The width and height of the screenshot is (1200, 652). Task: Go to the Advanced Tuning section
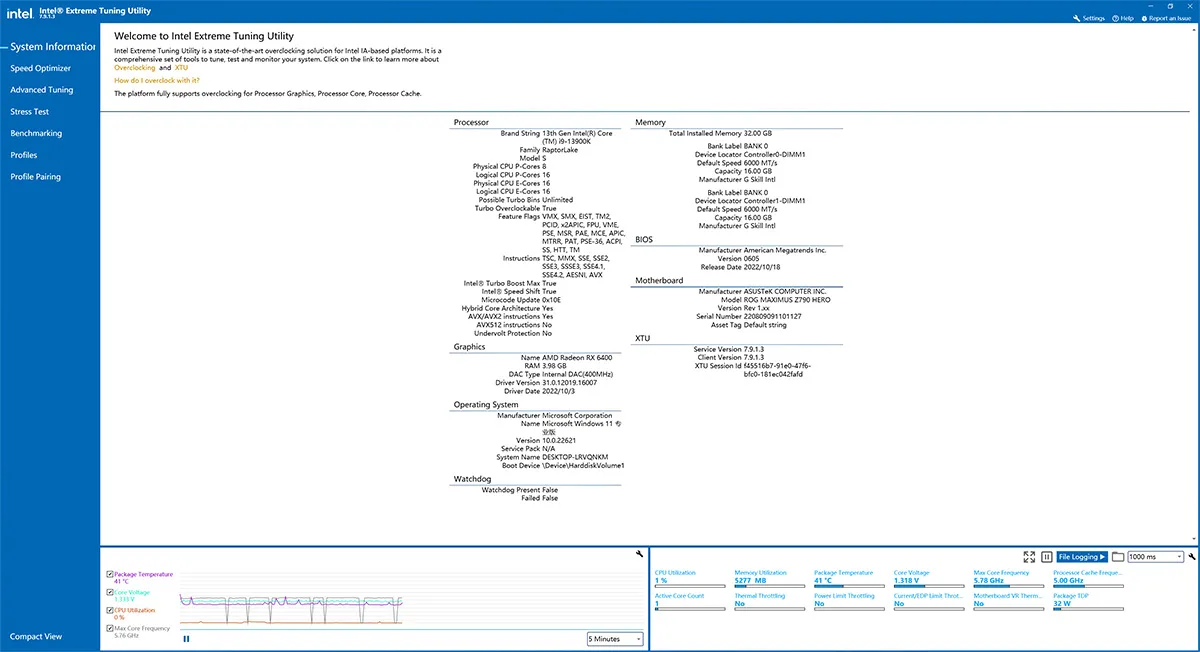point(42,90)
